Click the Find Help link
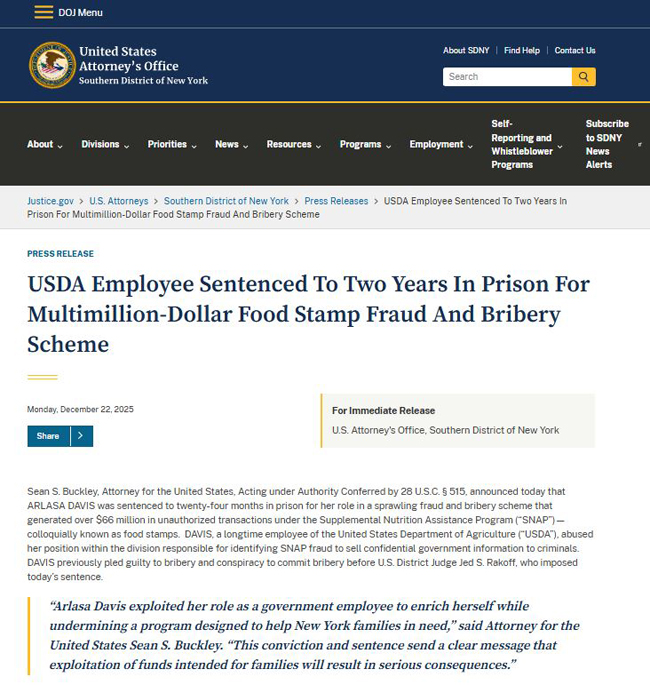The image size is (650, 685). [522, 50]
